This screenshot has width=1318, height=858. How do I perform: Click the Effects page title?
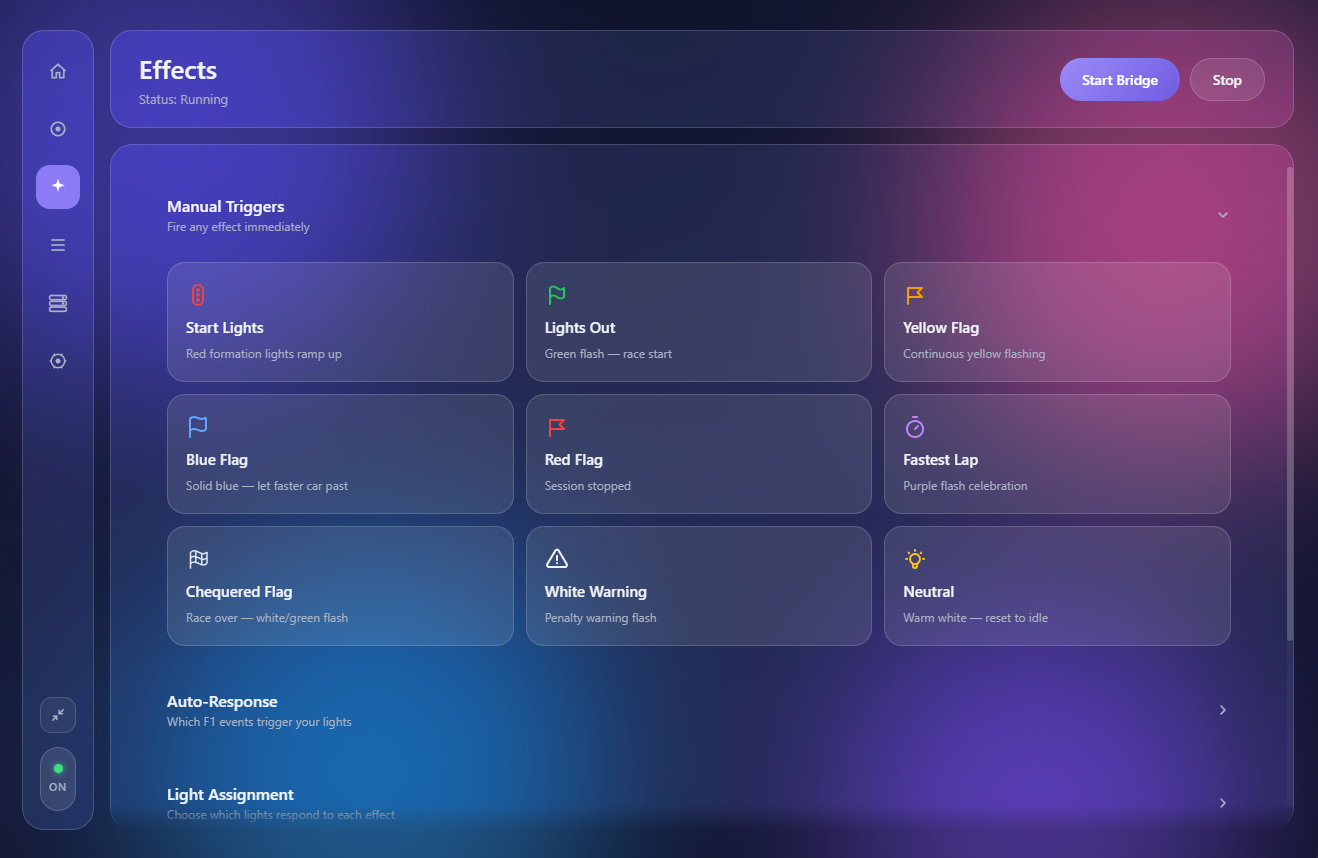178,71
